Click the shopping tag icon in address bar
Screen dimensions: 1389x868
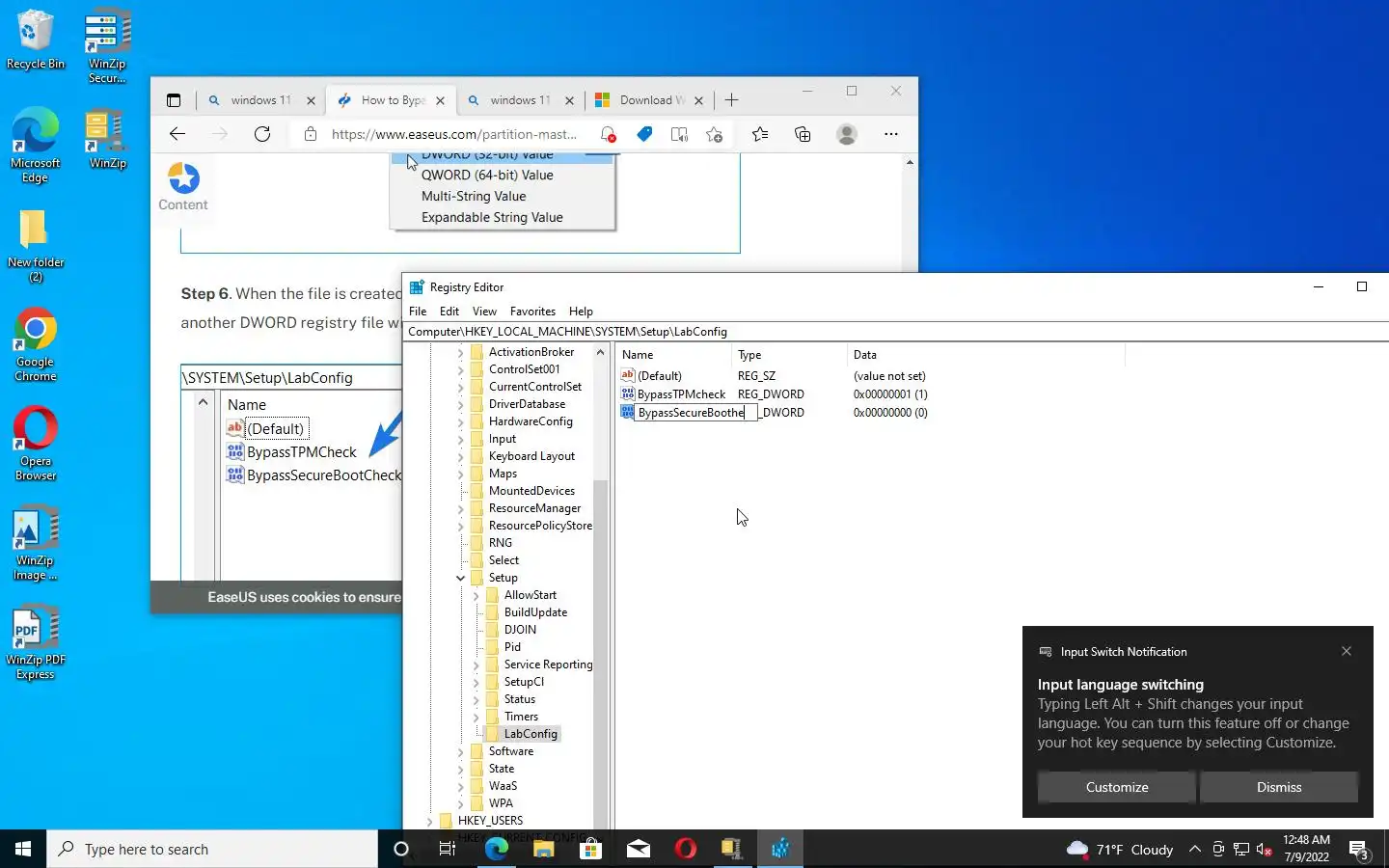click(x=644, y=134)
